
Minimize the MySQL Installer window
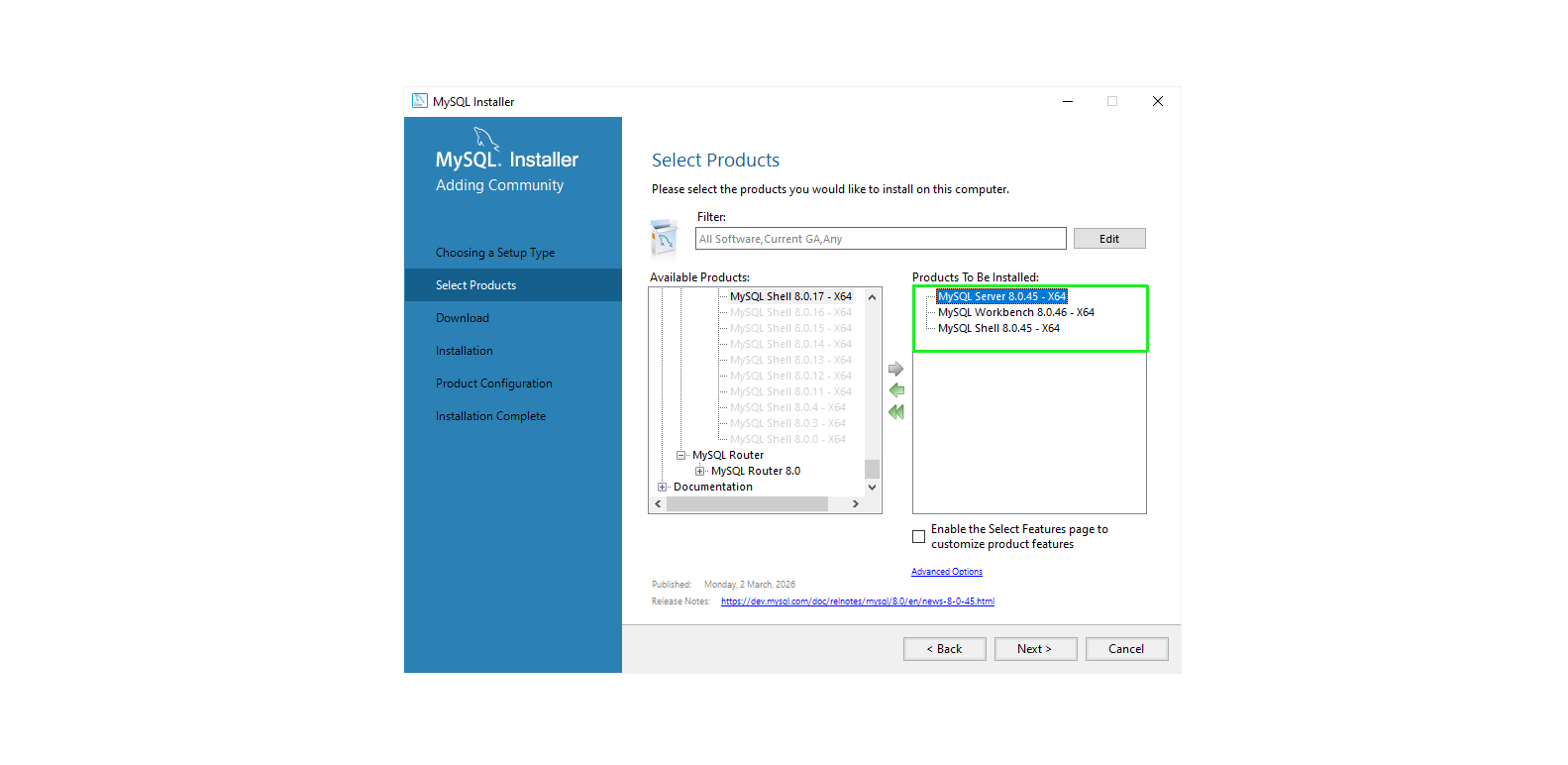point(1068,101)
